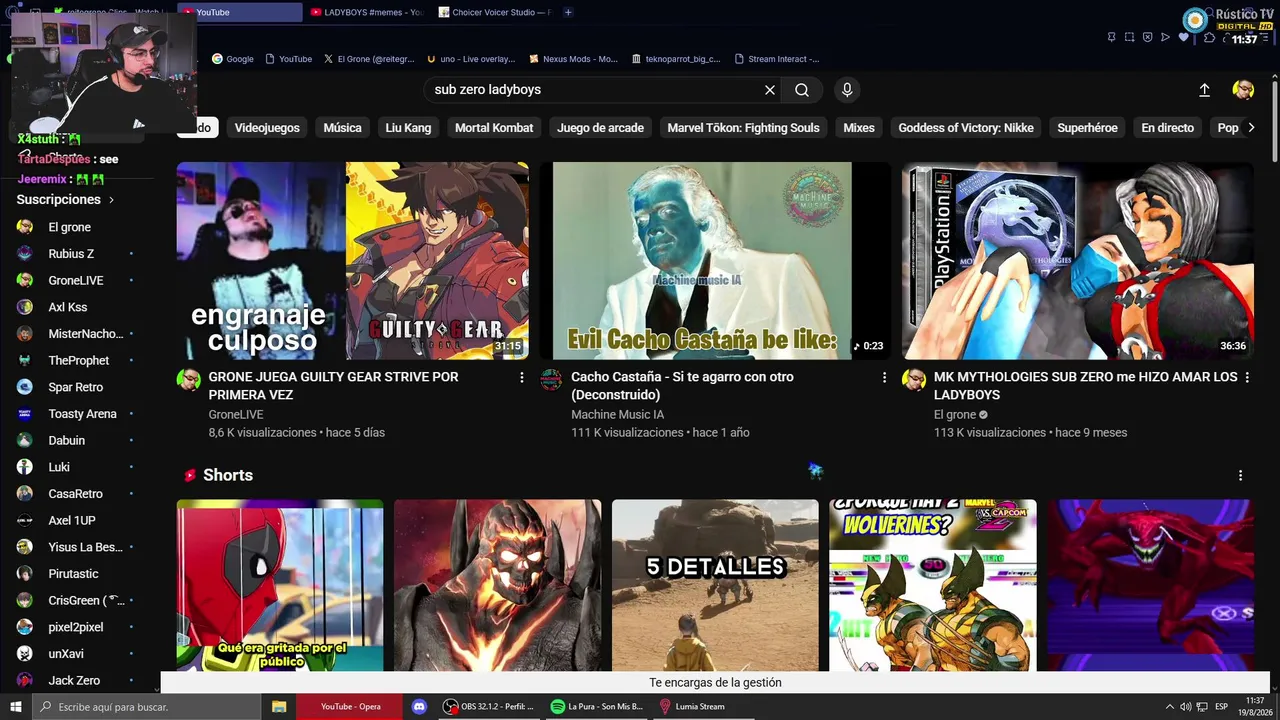Click the Windows taskbar search box
Screen dimensions: 1280x720
point(146,707)
